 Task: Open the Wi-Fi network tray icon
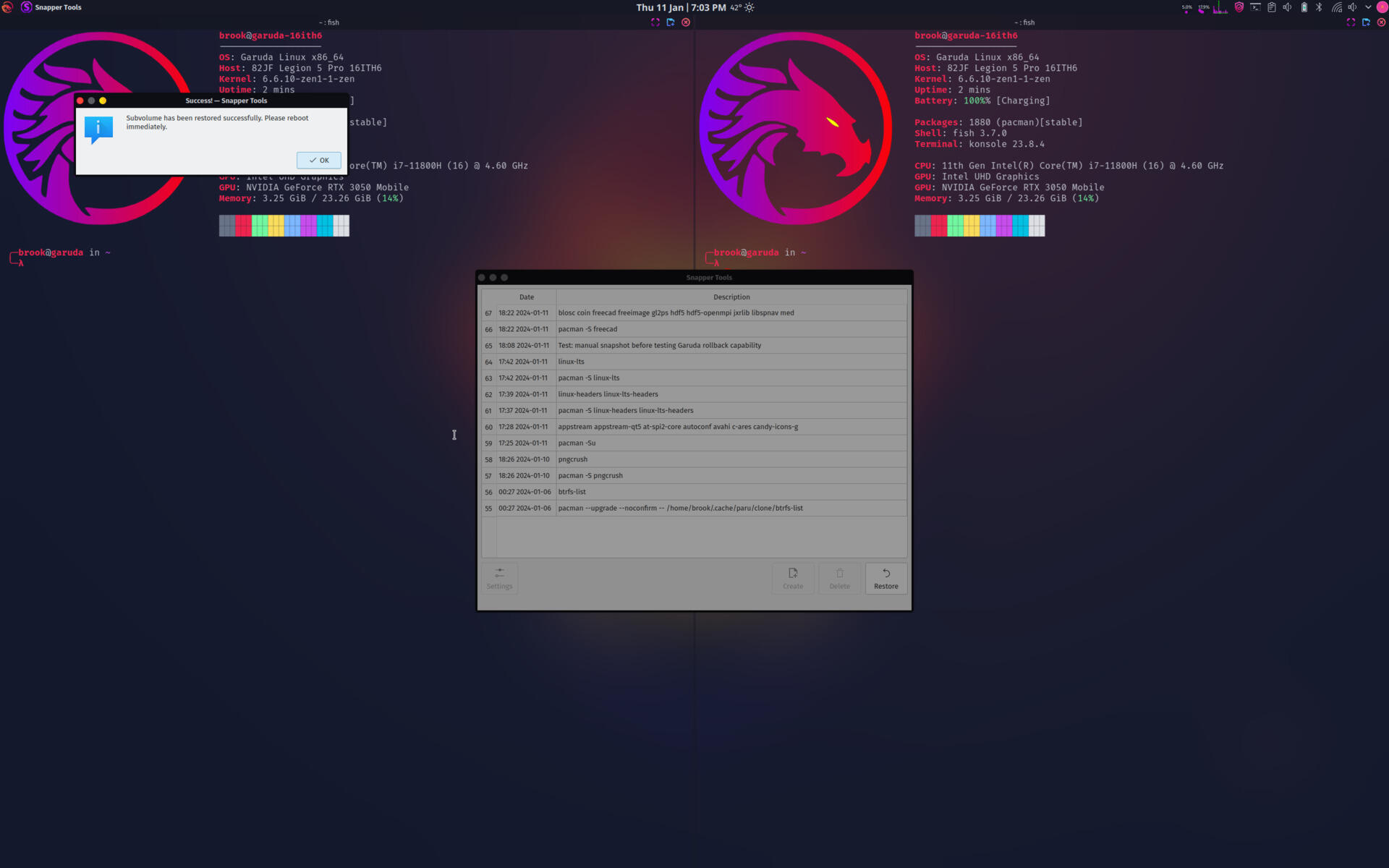point(1336,7)
